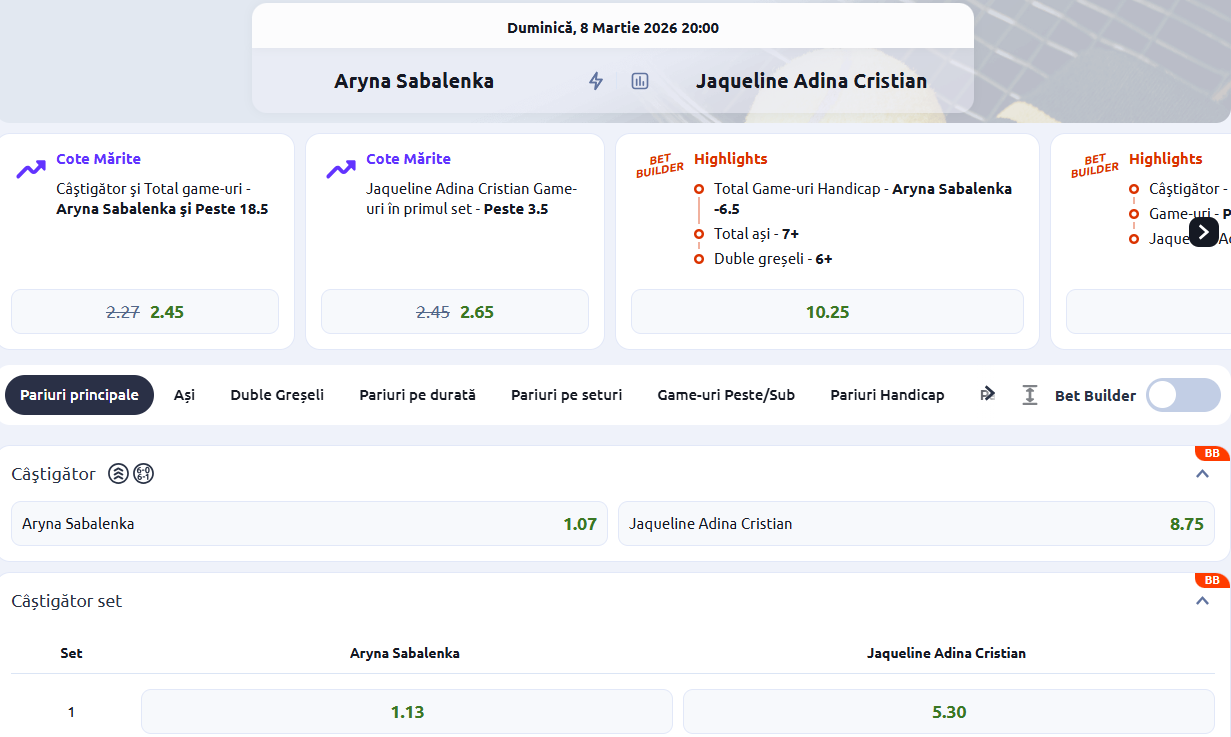The image size is (1231, 737).
Task: Click the next arrow on highlights carousel
Action: [x=1203, y=232]
